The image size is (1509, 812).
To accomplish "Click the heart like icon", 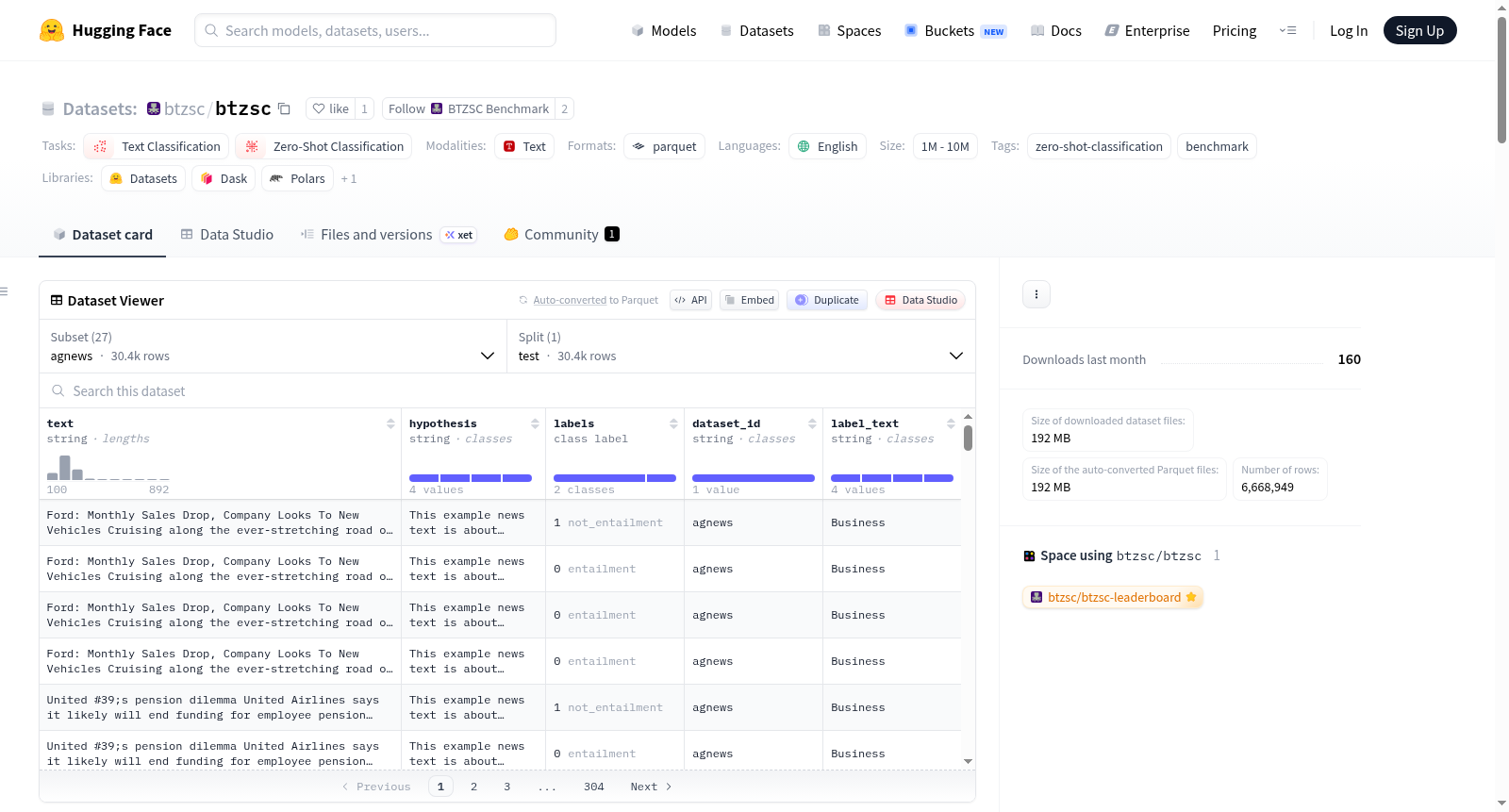I will pos(319,108).
